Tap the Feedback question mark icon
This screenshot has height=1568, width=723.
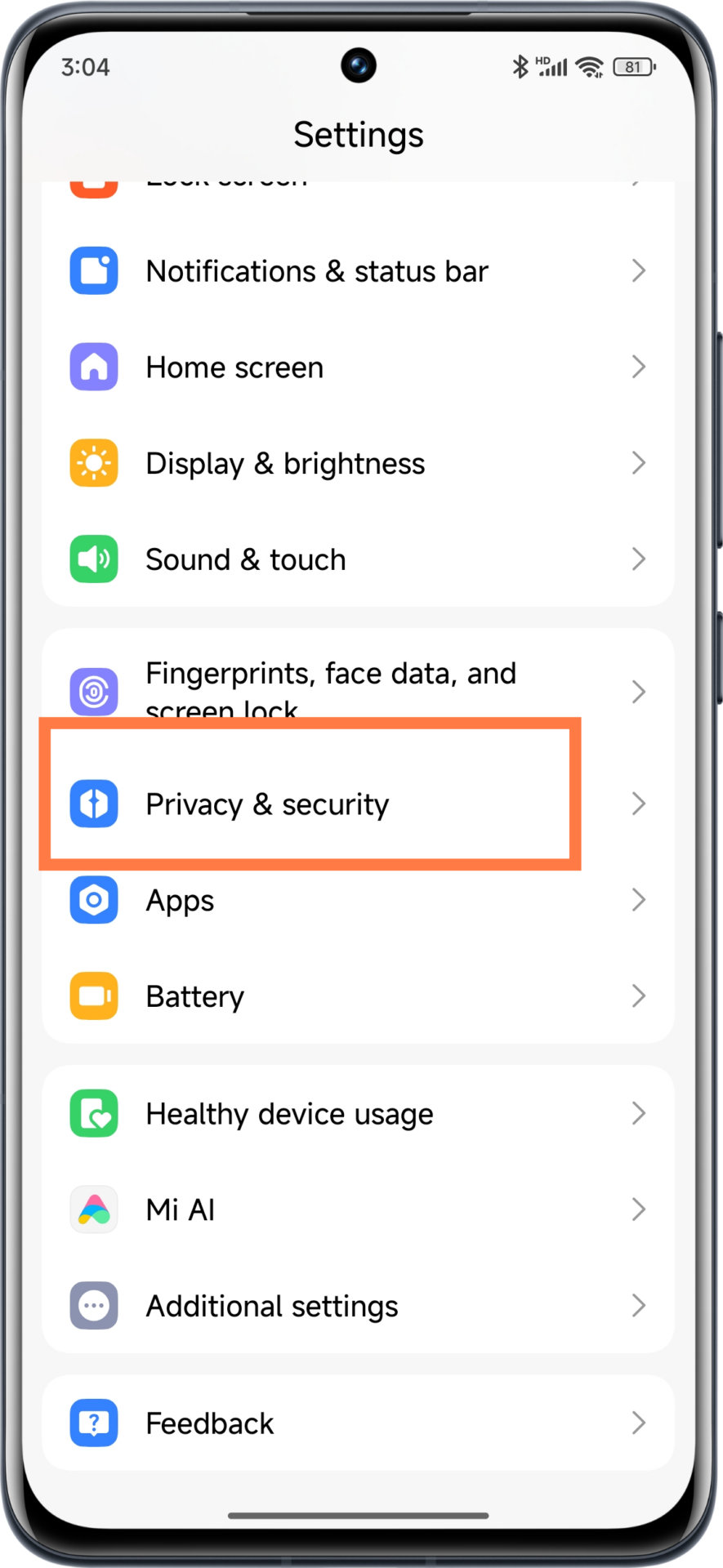94,1423
